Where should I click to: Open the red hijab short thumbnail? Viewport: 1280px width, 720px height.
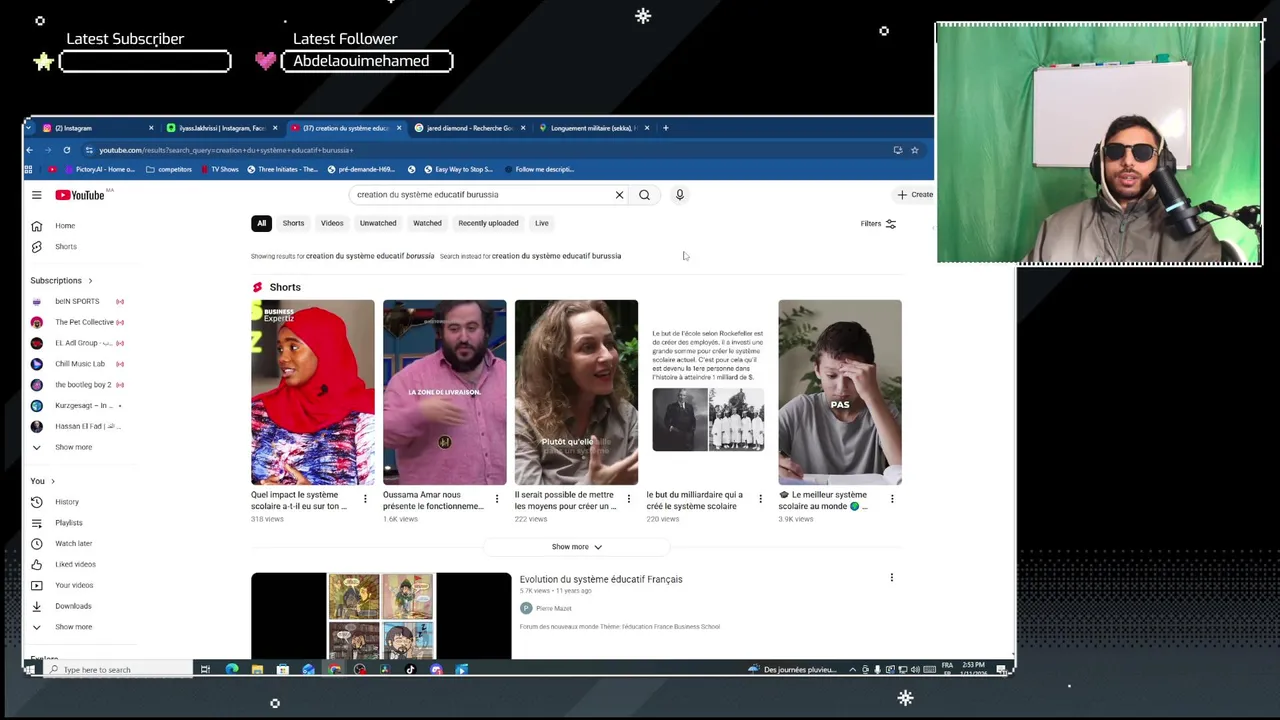pyautogui.click(x=313, y=392)
